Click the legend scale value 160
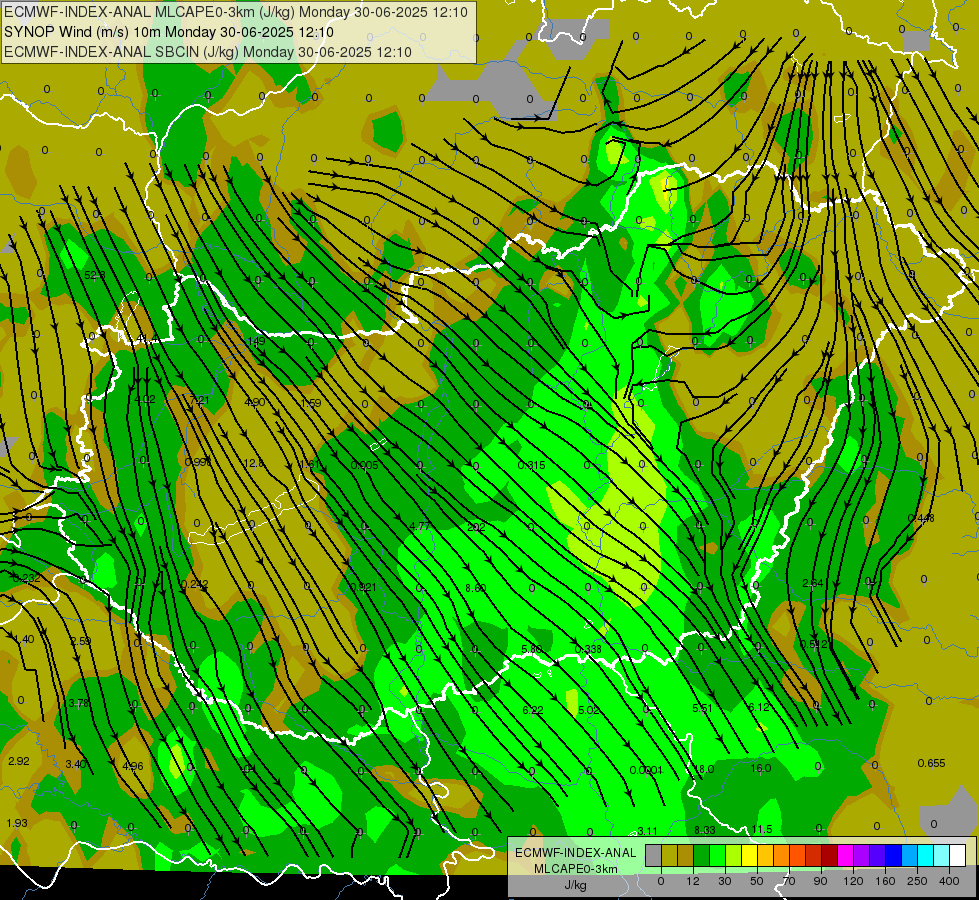The height and width of the screenshot is (900, 979). 885,881
